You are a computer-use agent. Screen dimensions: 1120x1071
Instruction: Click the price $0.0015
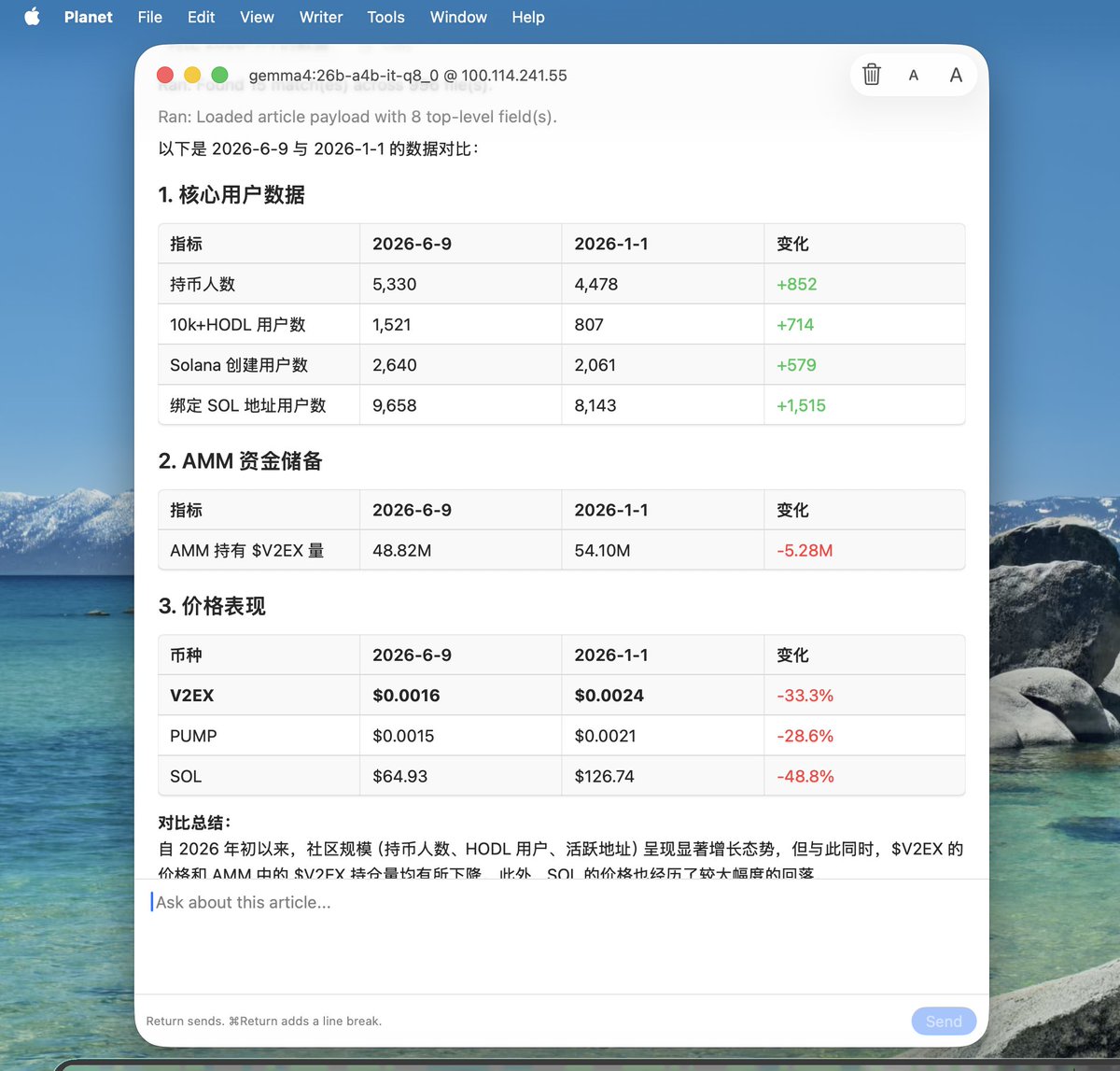click(x=403, y=736)
